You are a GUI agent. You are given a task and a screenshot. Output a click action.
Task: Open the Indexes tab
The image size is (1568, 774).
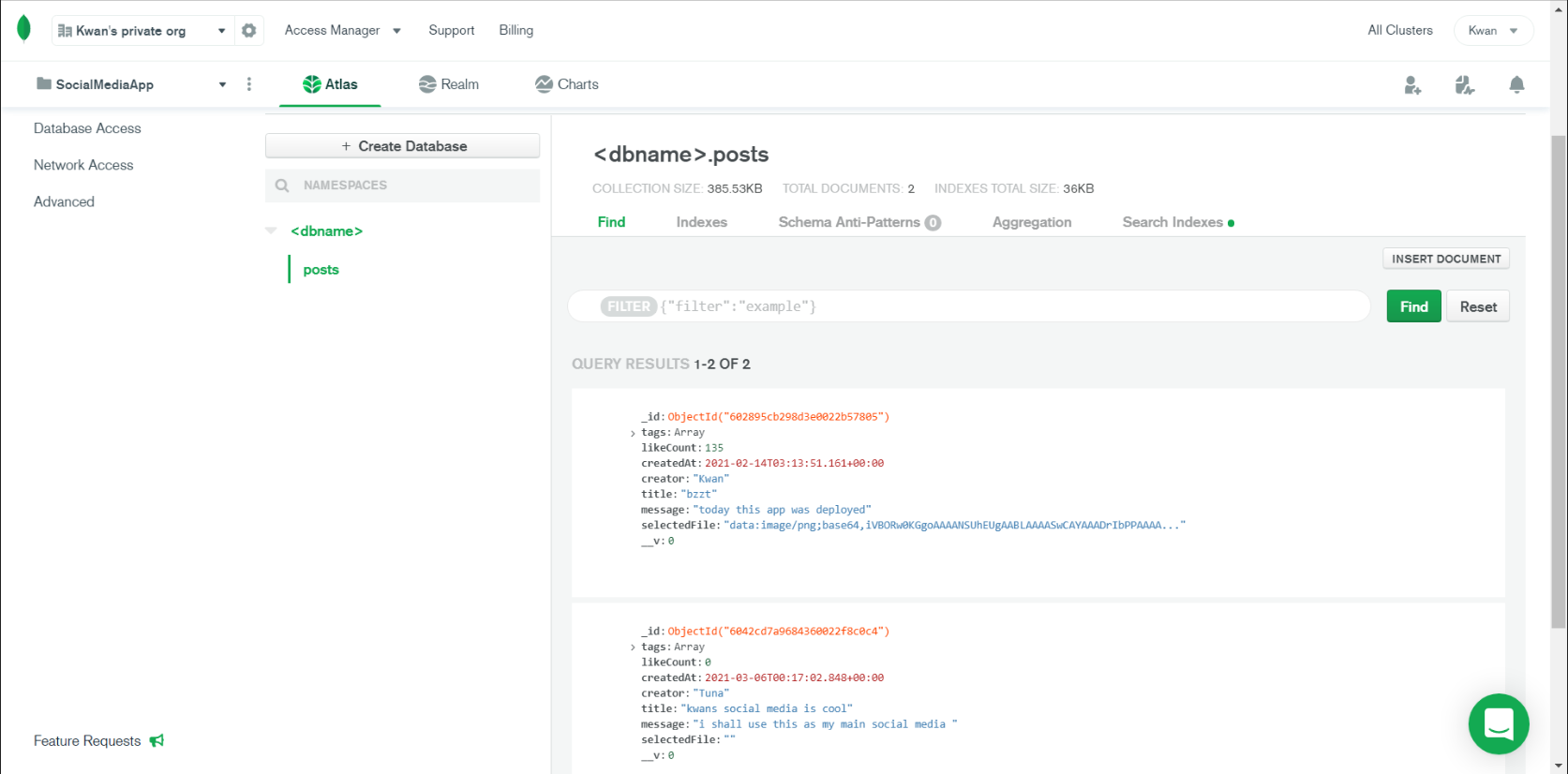click(x=702, y=222)
